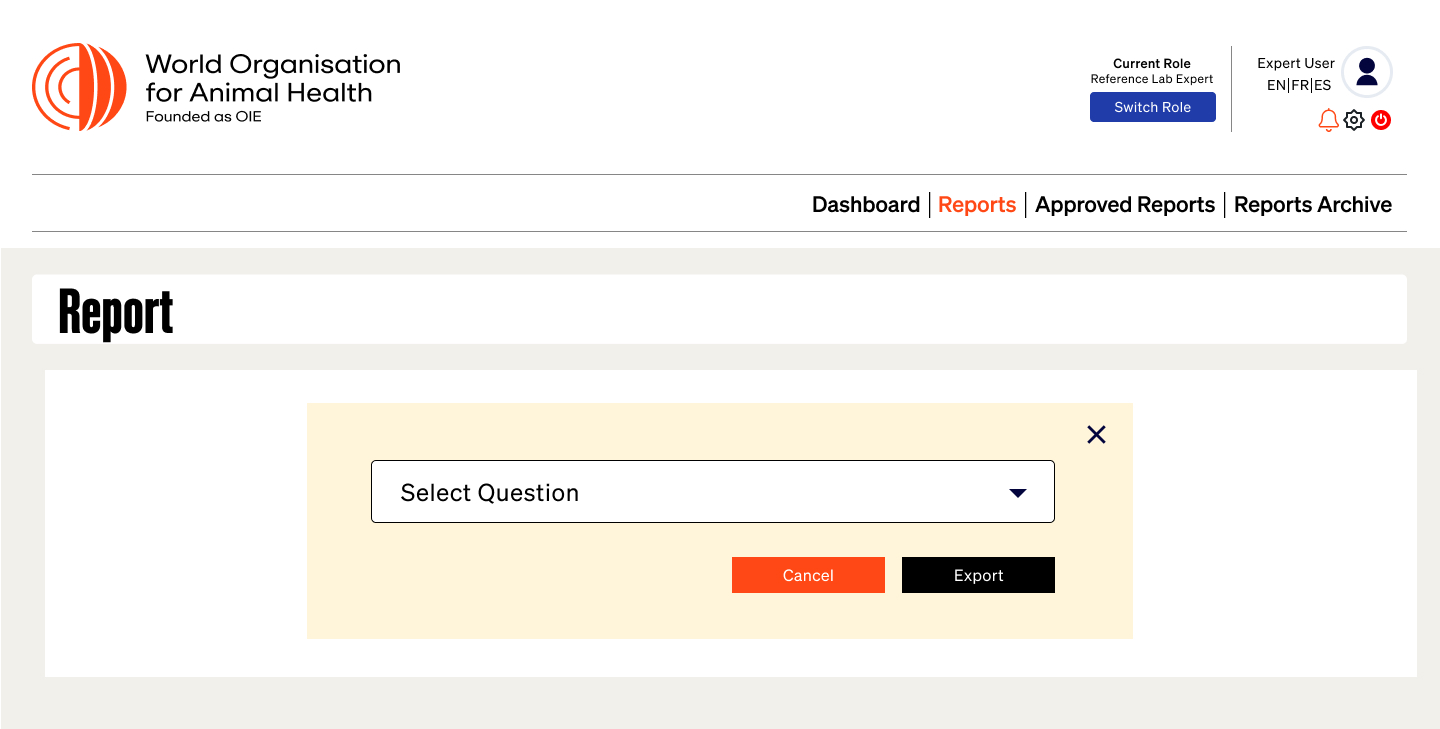The width and height of the screenshot is (1440, 729).
Task: Click the red power logout icon
Action: 1381,120
